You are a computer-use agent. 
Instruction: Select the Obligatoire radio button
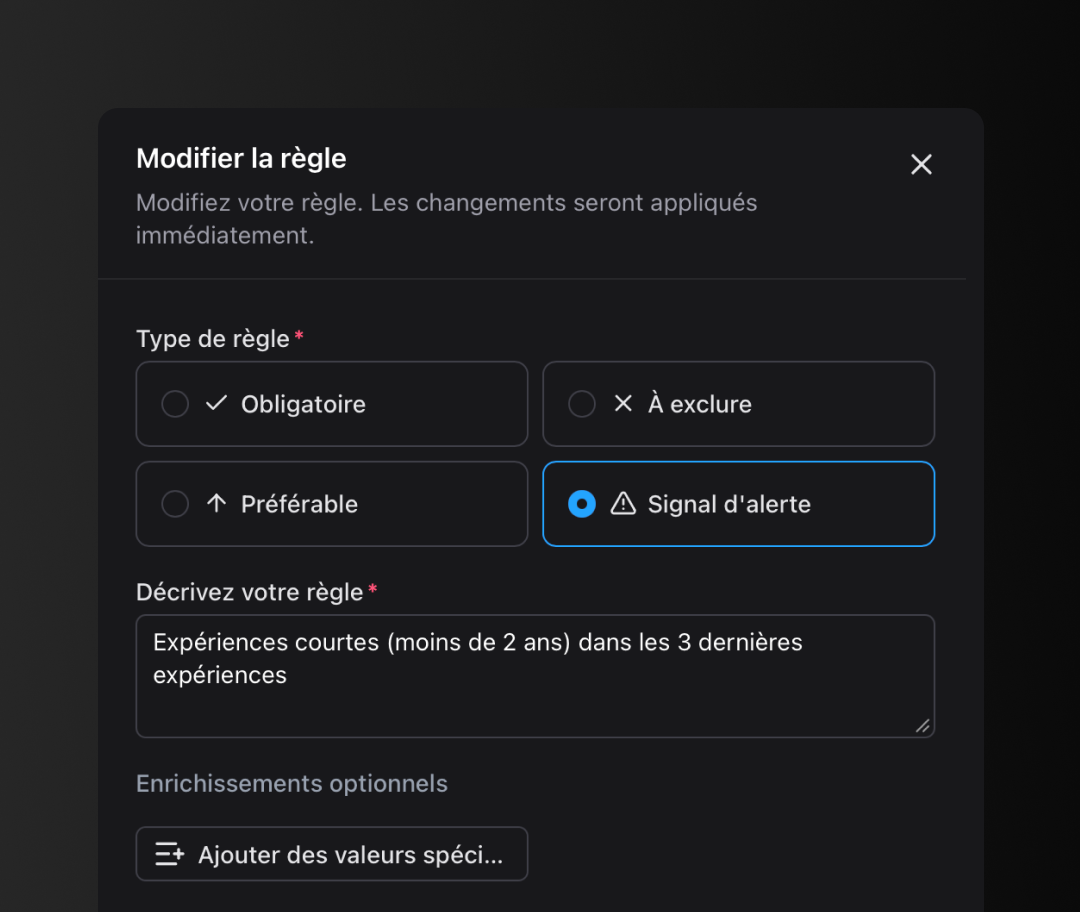(x=175, y=404)
